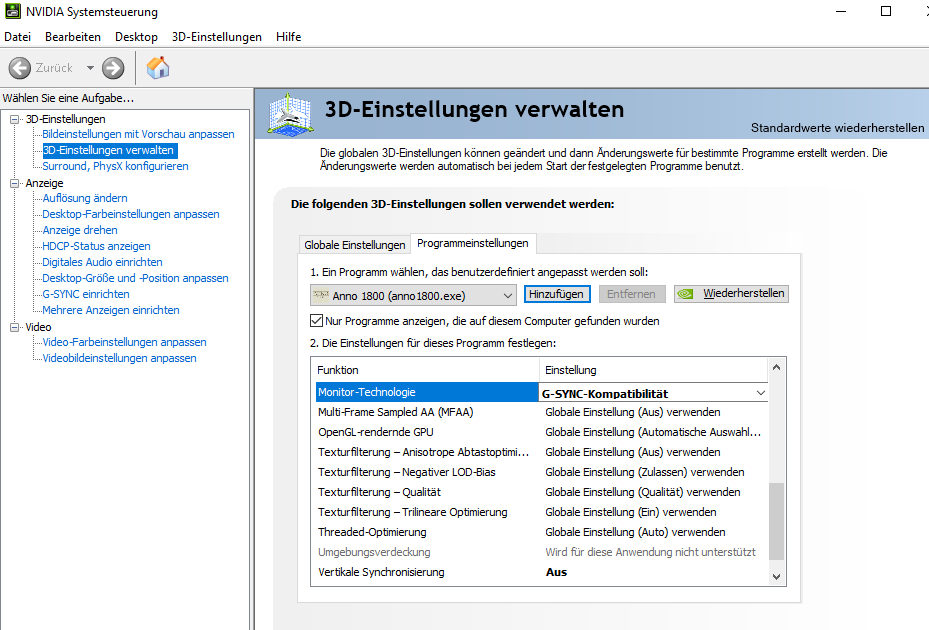Click the NVIDIA Systemsteuerung title bar icon
Screen dimensions: 929x630
coord(12,11)
